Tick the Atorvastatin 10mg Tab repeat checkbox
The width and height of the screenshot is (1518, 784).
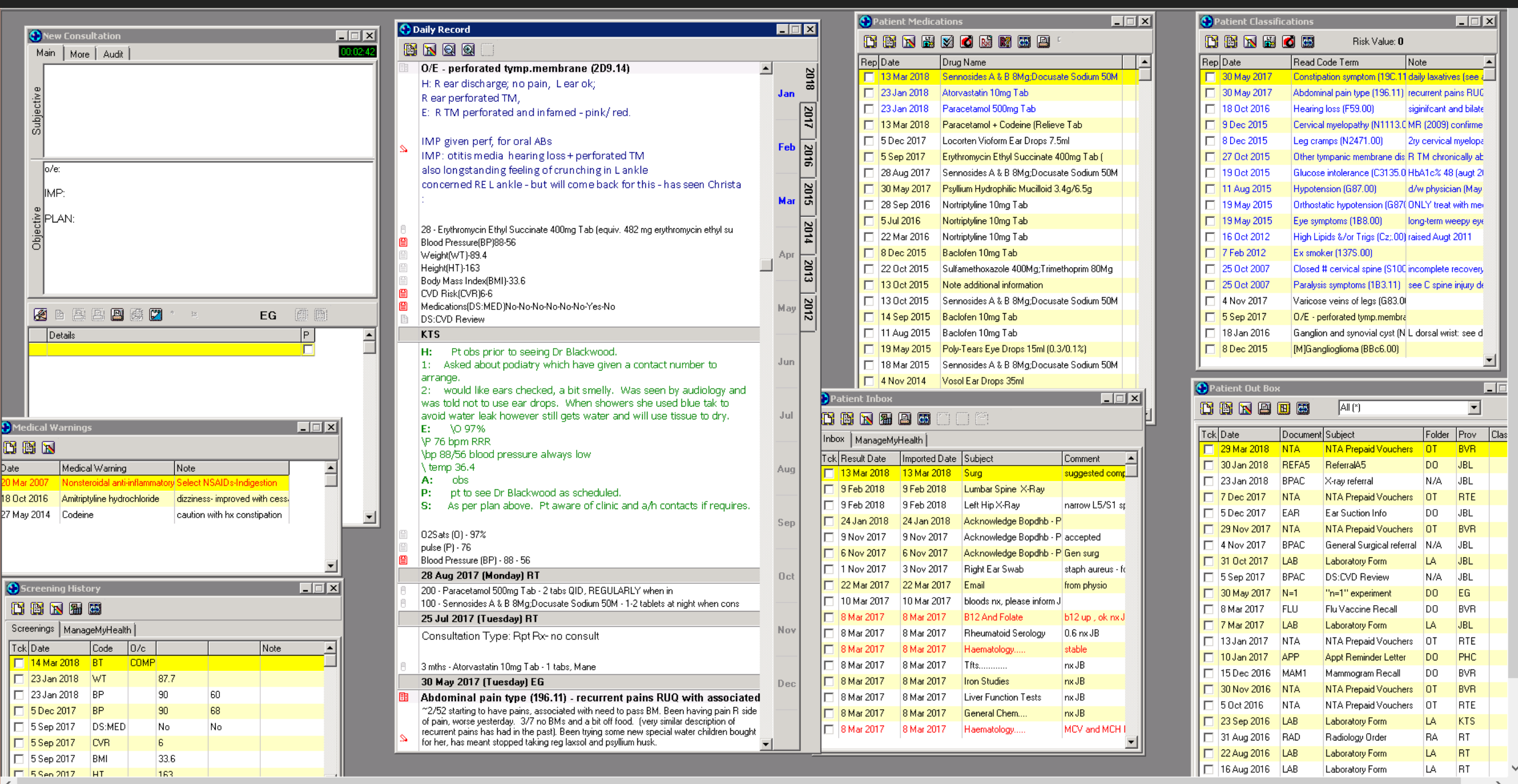tap(868, 93)
